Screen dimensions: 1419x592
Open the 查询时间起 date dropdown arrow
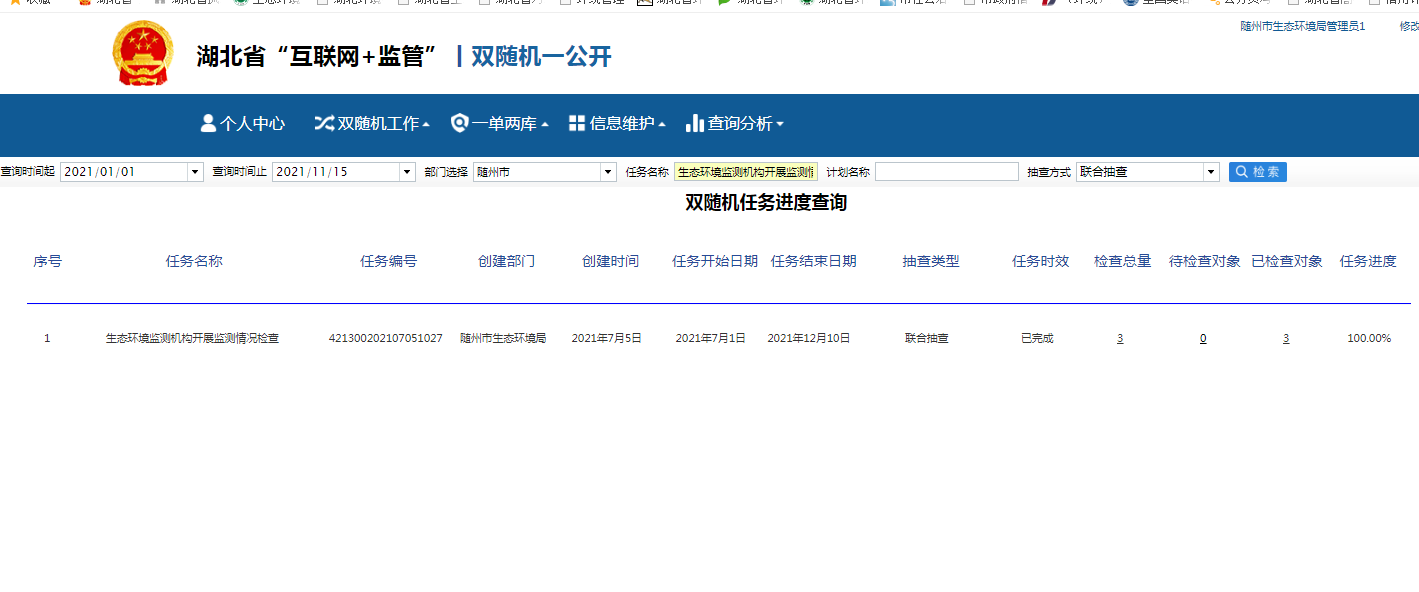pos(195,172)
